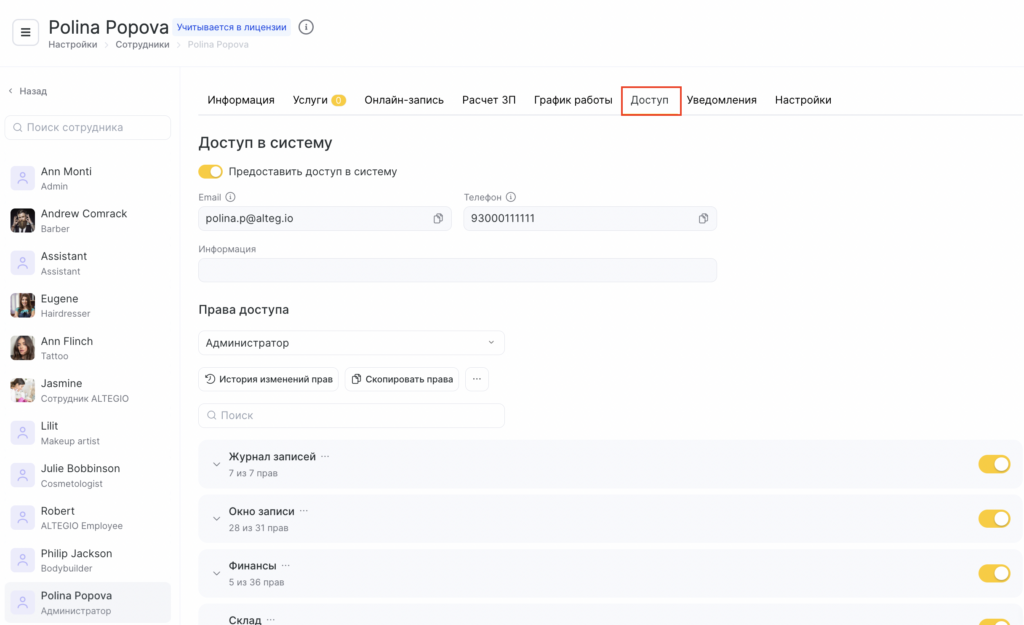Open the hamburger main menu
The width and height of the screenshot is (1024, 625).
(x=26, y=32)
